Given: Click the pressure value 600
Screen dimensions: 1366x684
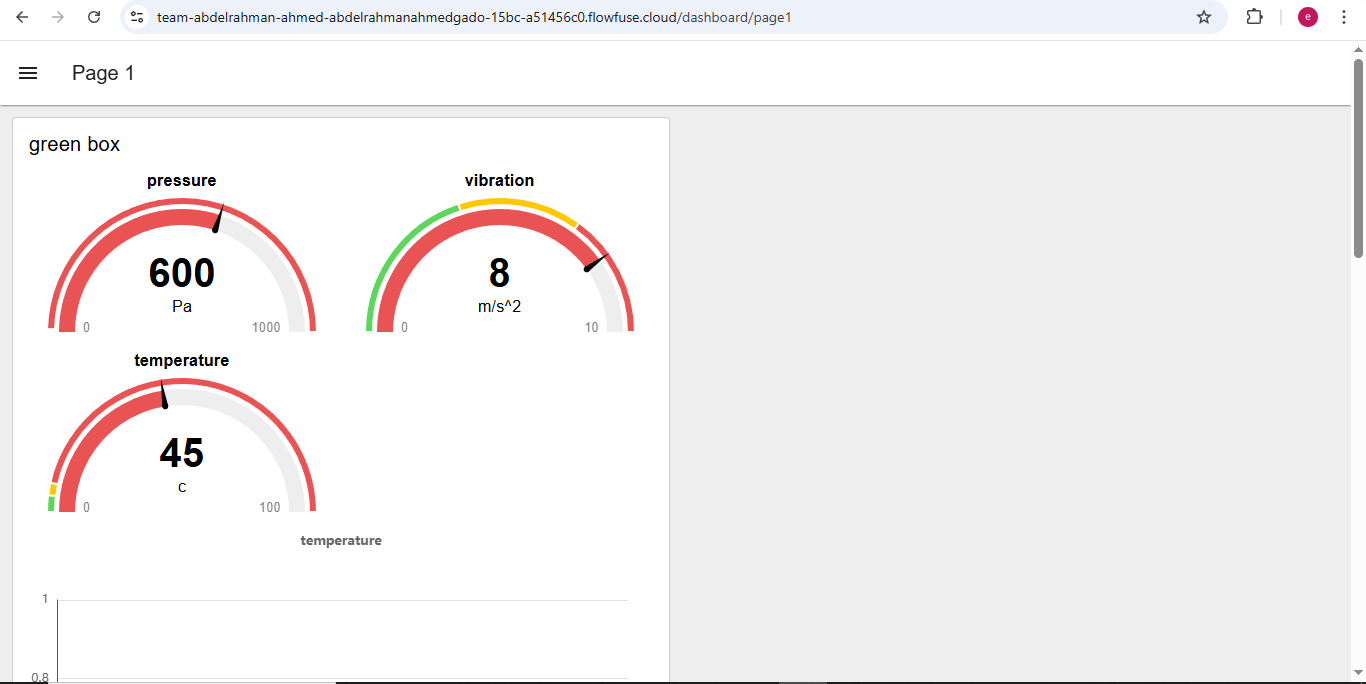Looking at the screenshot, I should pos(181,273).
